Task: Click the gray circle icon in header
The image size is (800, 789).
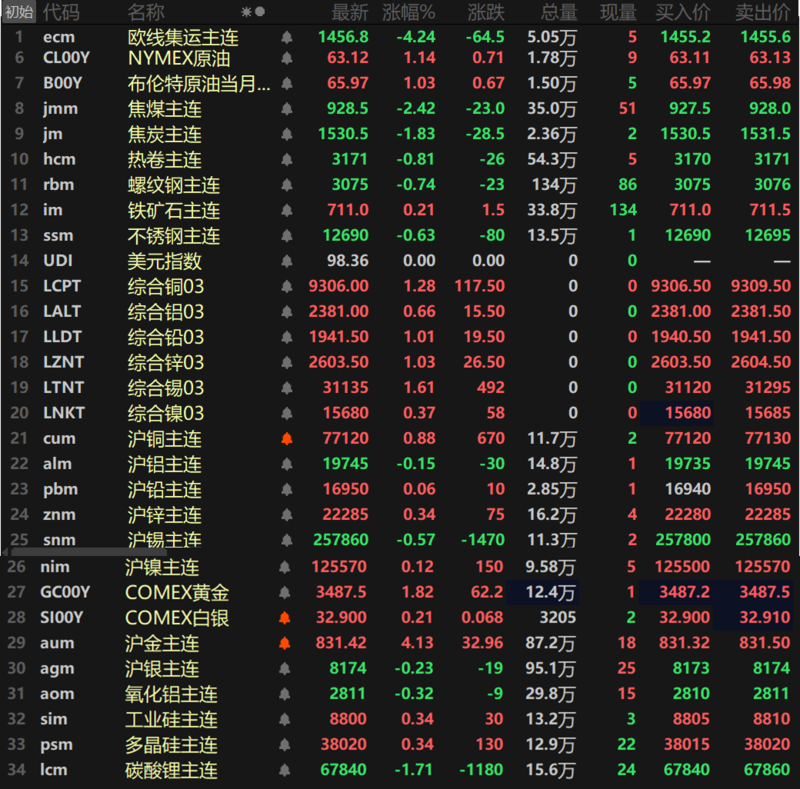Action: pos(261,12)
